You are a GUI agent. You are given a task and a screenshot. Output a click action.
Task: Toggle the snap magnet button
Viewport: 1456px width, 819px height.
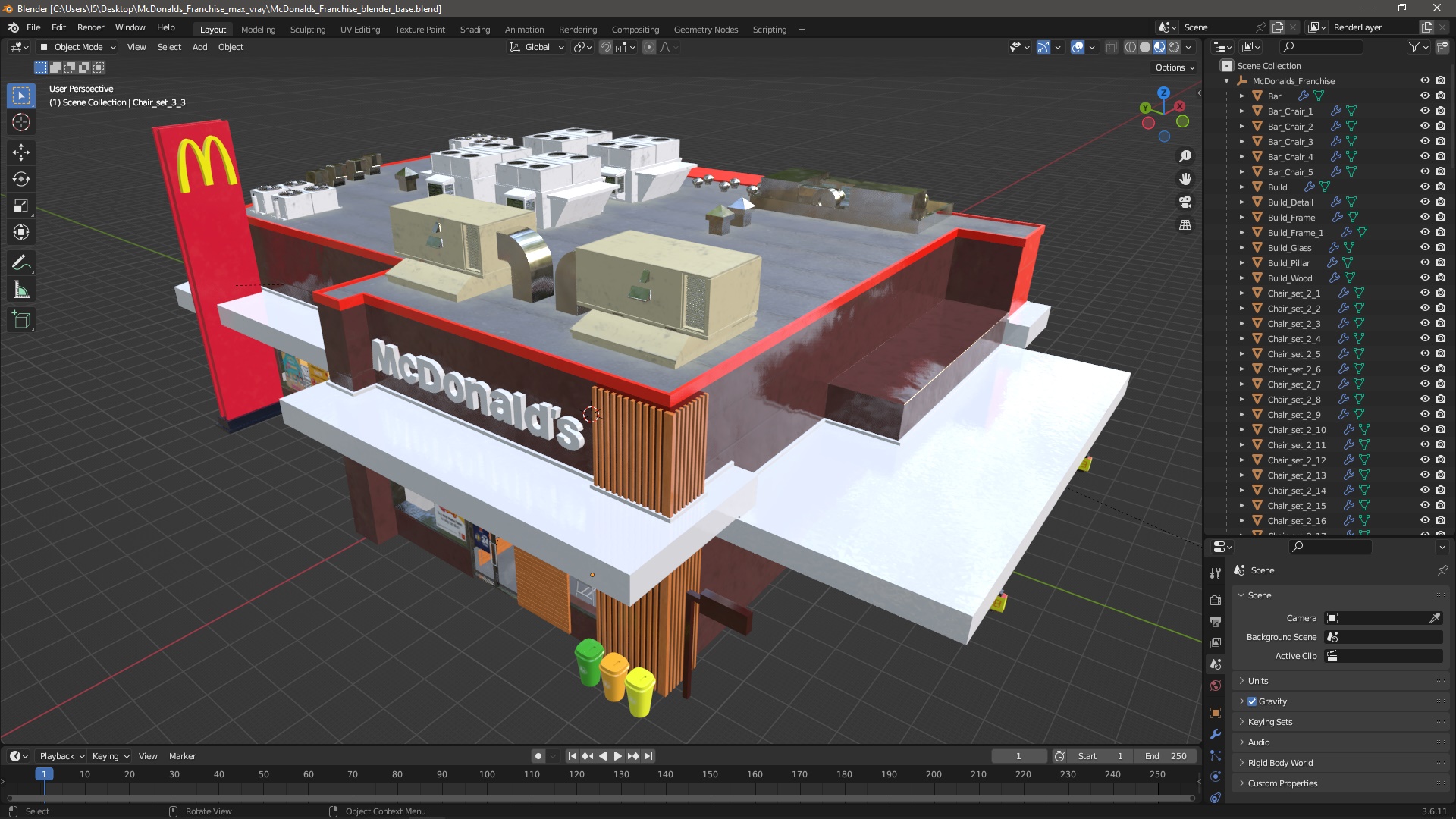point(606,47)
